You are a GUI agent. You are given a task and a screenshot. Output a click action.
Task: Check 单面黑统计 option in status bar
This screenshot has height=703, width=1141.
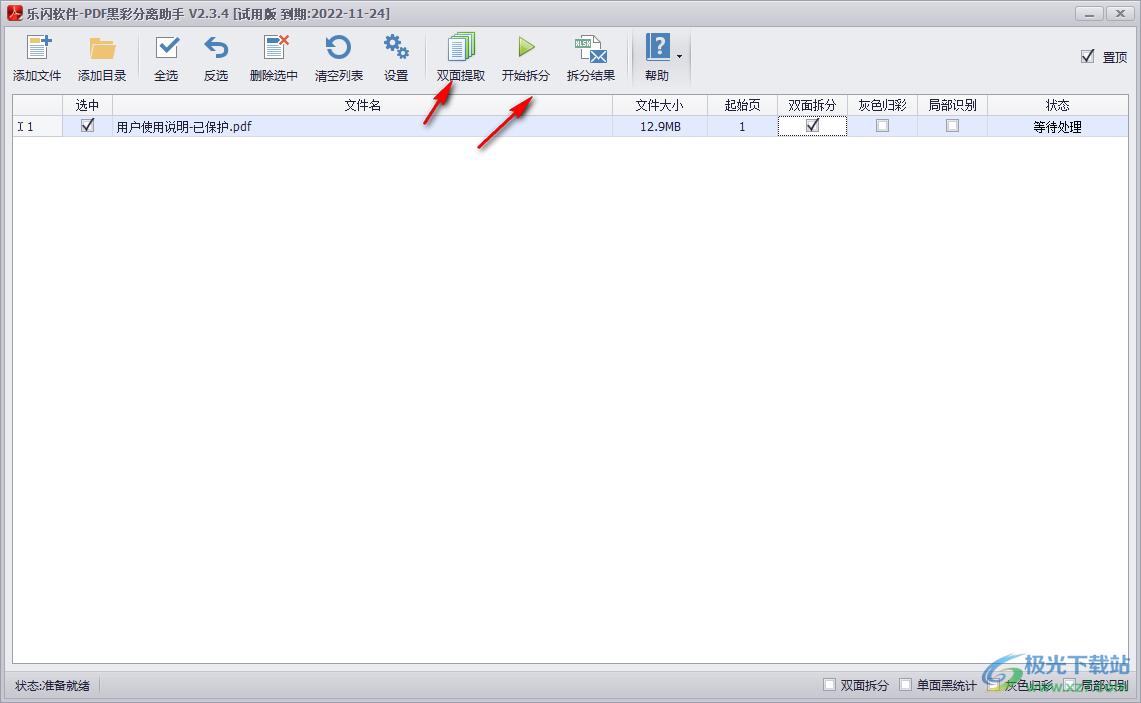coord(906,685)
